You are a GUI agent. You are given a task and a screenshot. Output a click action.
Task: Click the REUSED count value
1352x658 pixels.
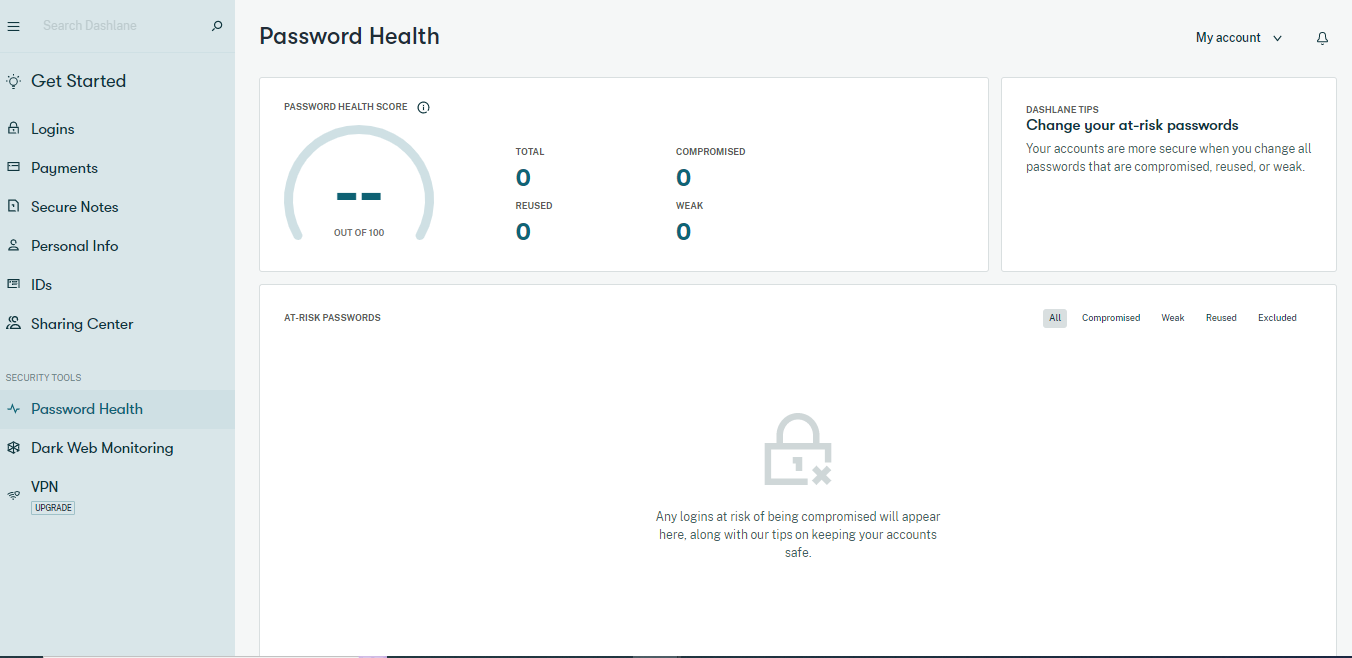pyautogui.click(x=523, y=232)
